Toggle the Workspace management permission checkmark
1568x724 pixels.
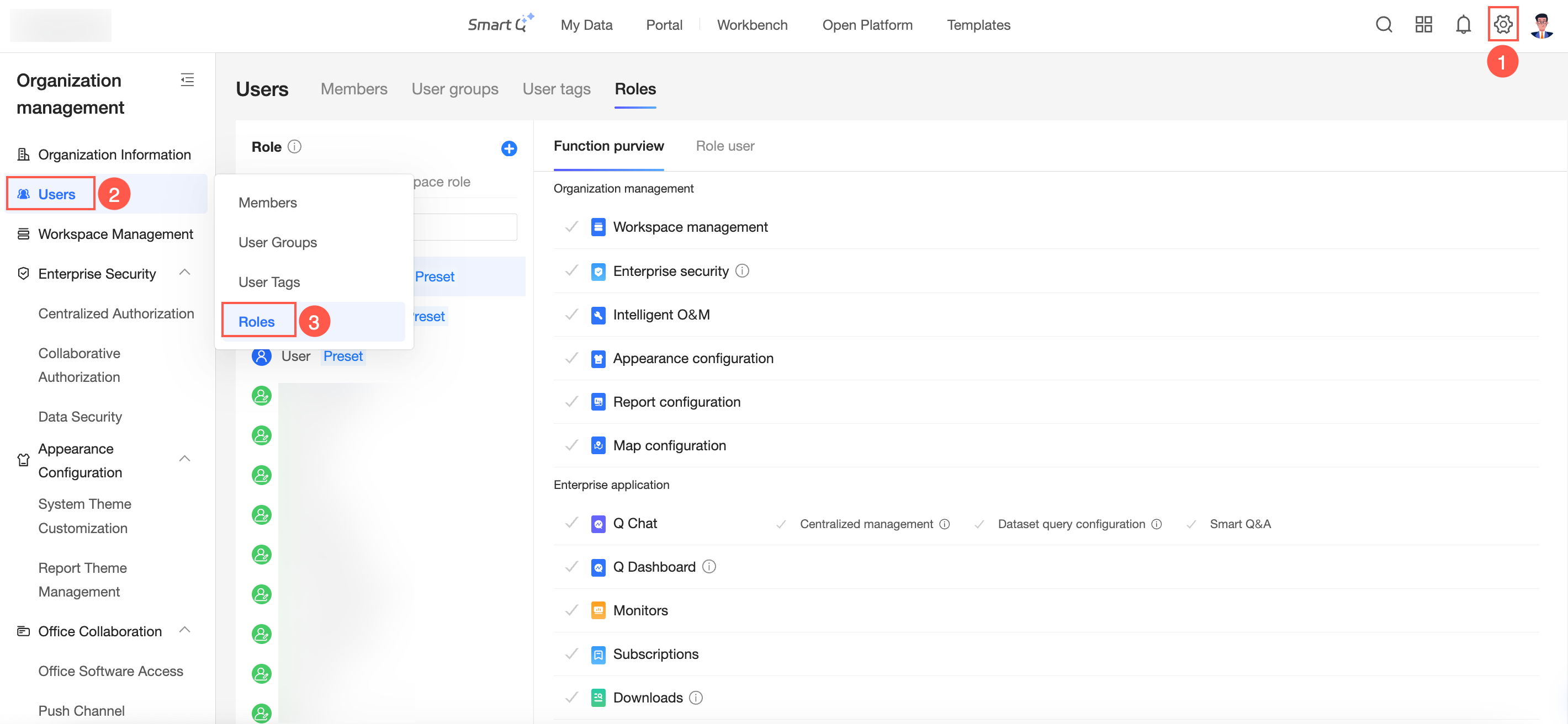point(571,227)
